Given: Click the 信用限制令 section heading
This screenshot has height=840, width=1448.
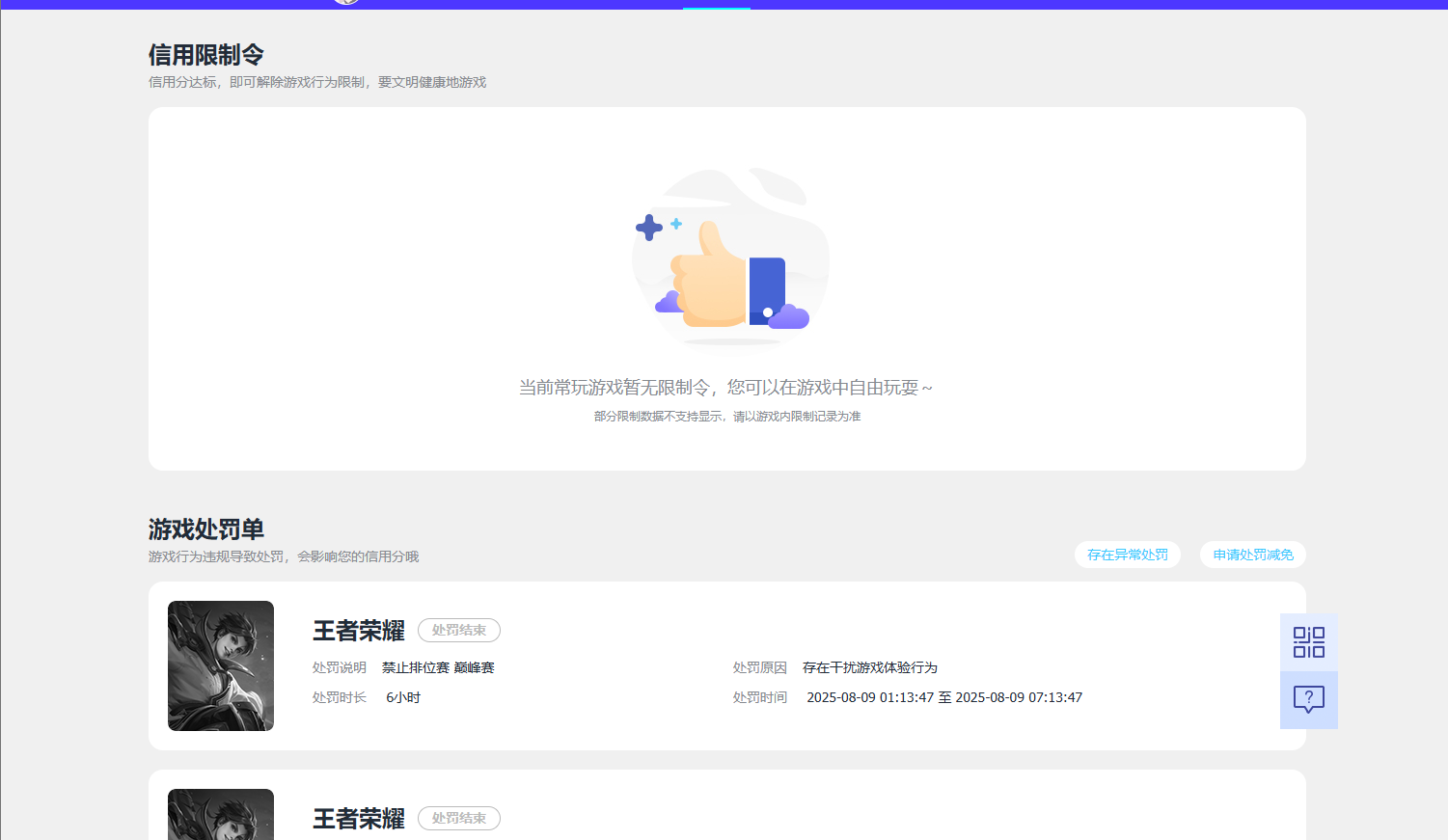Looking at the screenshot, I should point(204,54).
